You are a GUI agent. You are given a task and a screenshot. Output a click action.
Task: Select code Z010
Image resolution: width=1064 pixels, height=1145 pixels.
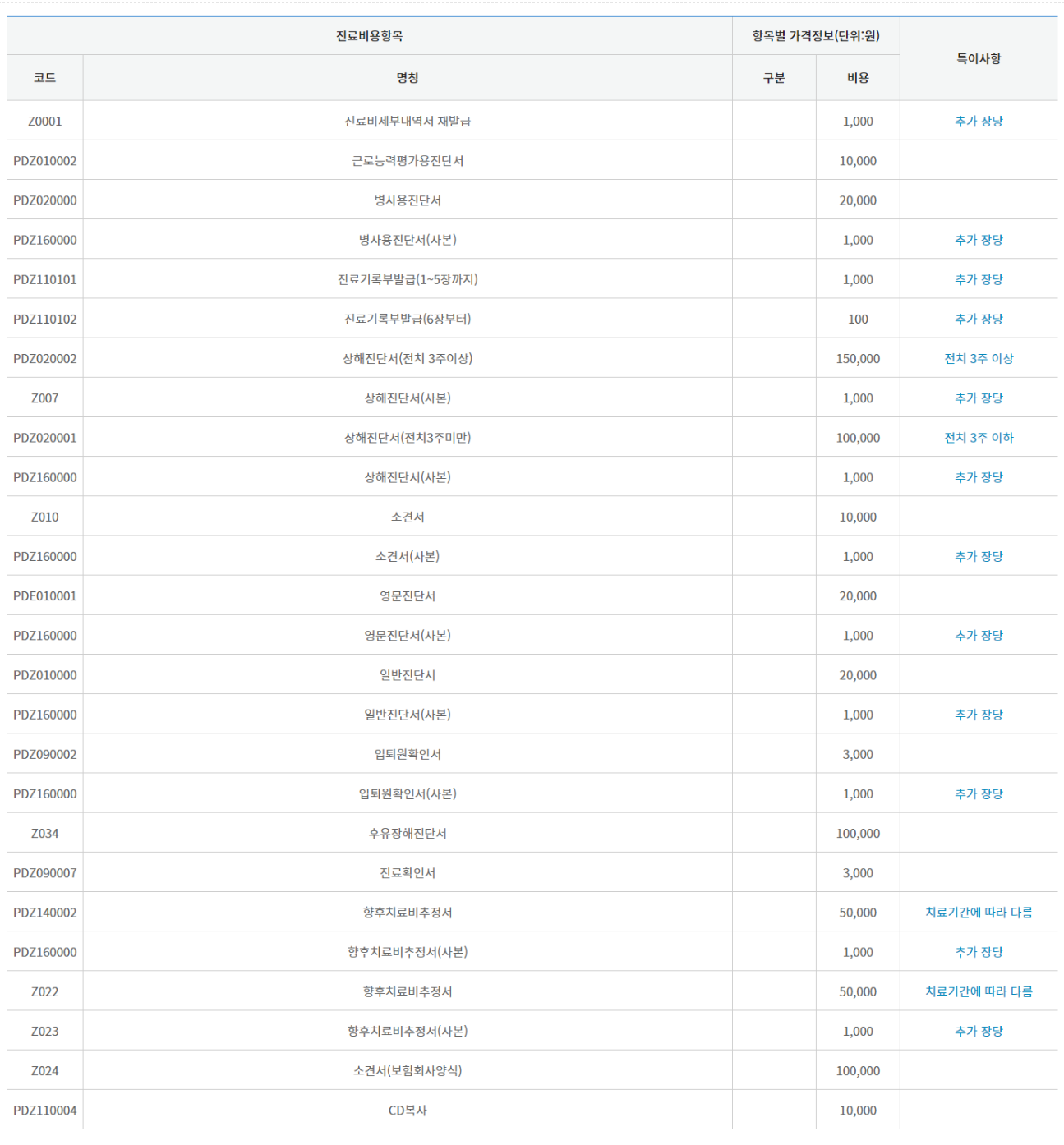(45, 517)
